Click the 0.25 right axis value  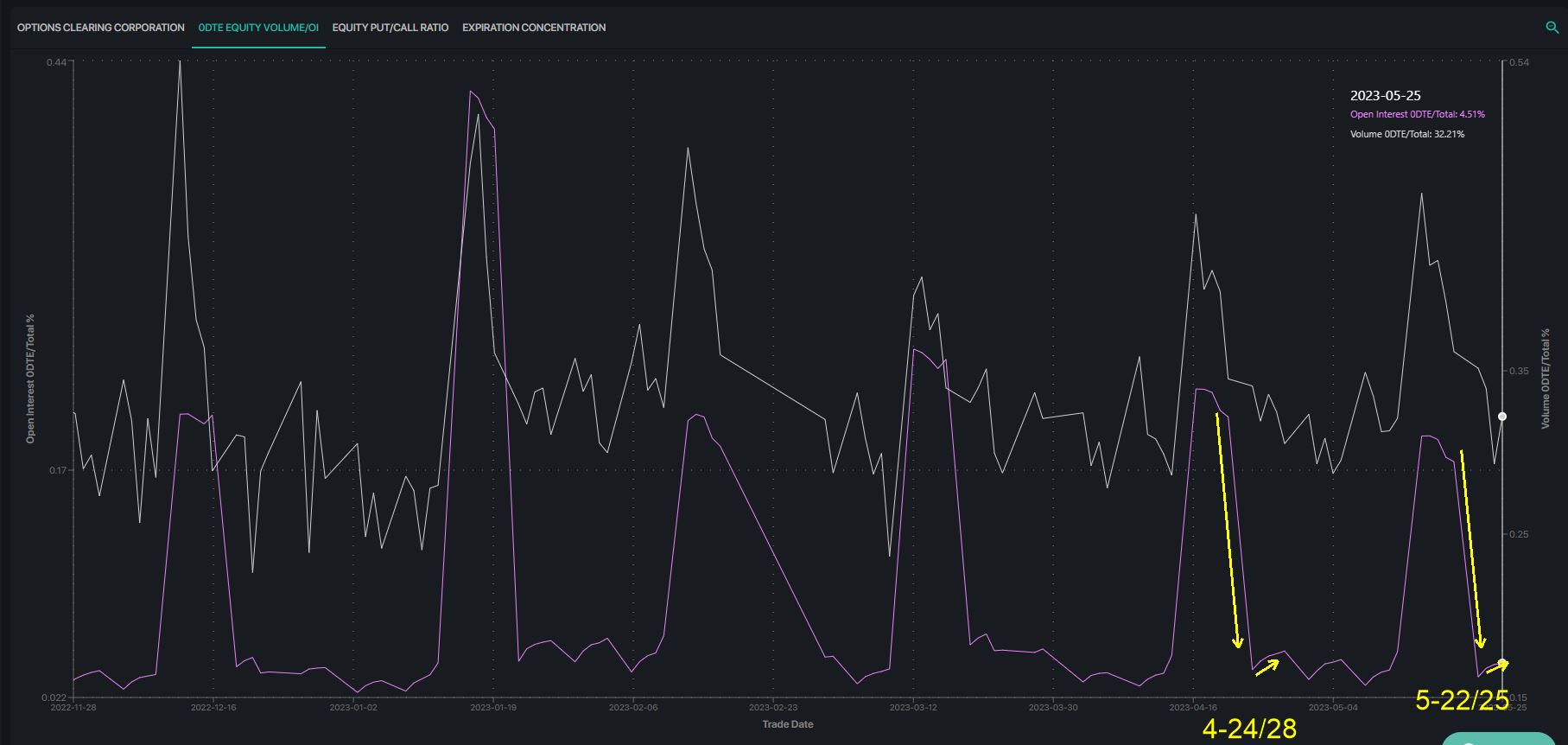point(1520,534)
